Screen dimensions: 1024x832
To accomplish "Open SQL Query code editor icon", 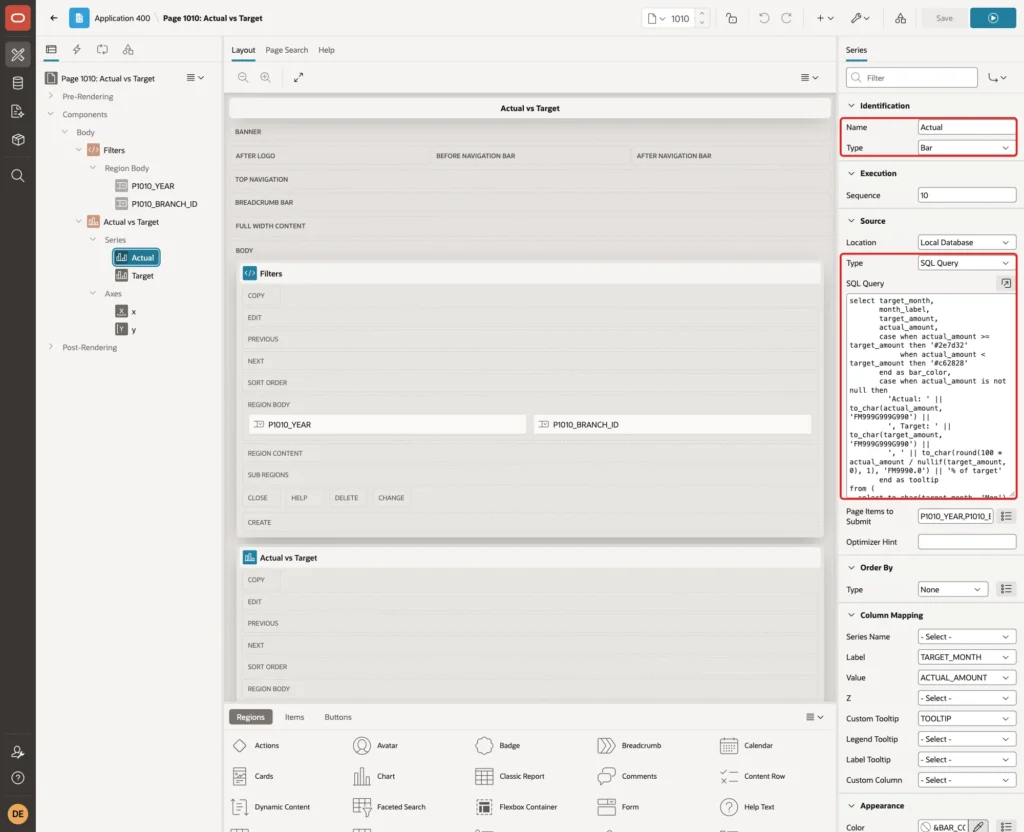I will pyautogui.click(x=1006, y=283).
